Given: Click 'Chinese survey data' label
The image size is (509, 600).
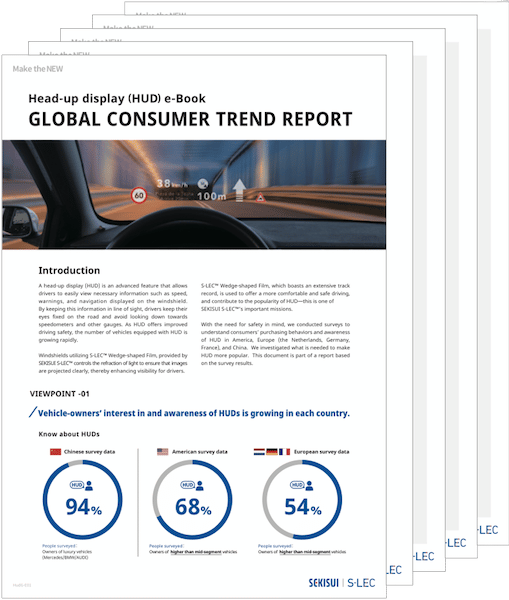Looking at the screenshot, I should [x=90, y=452].
